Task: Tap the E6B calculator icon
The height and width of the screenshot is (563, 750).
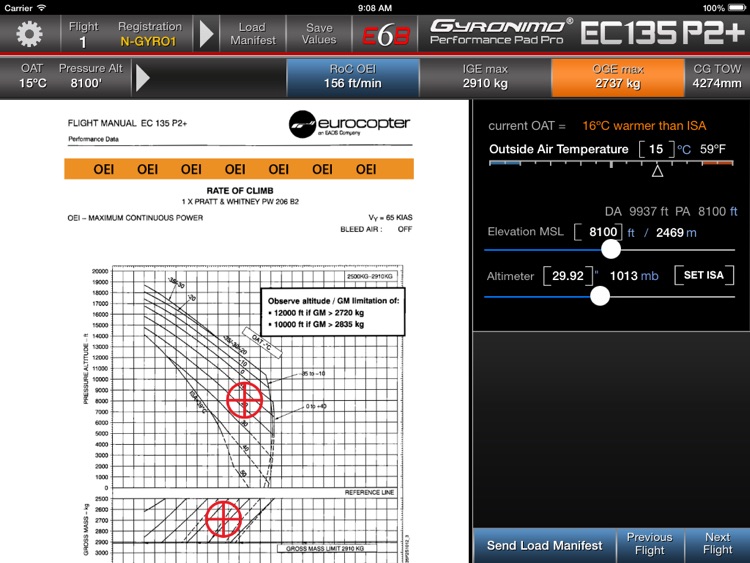Action: tap(386, 35)
